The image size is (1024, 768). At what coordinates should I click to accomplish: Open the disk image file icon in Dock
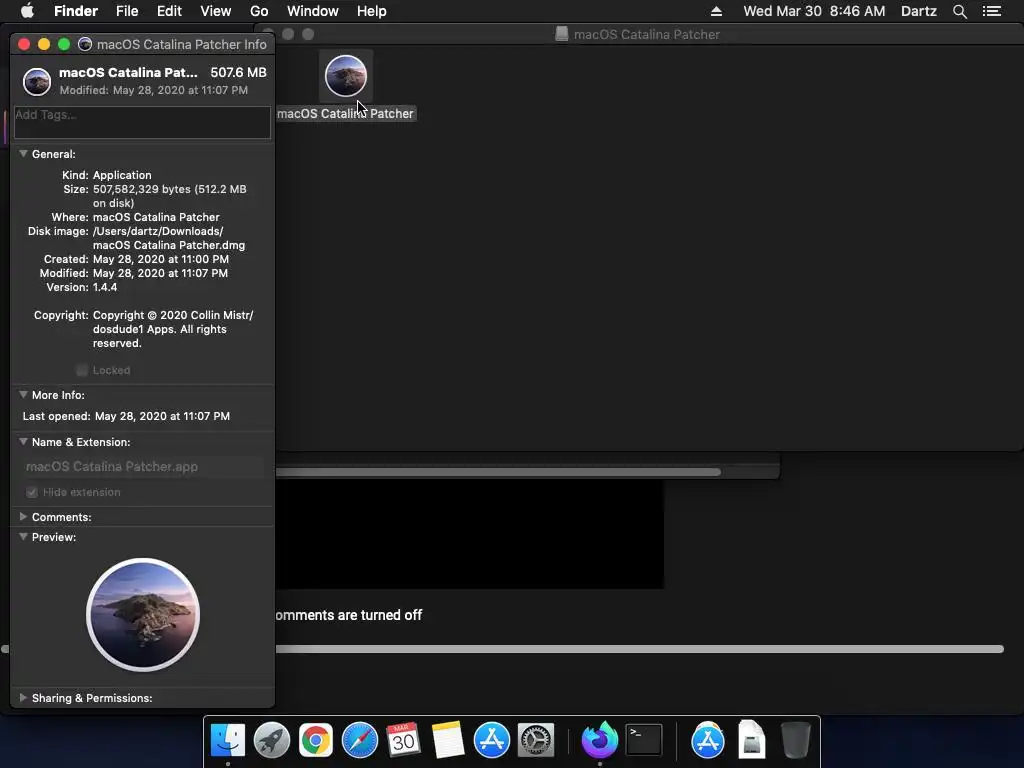tap(752, 740)
